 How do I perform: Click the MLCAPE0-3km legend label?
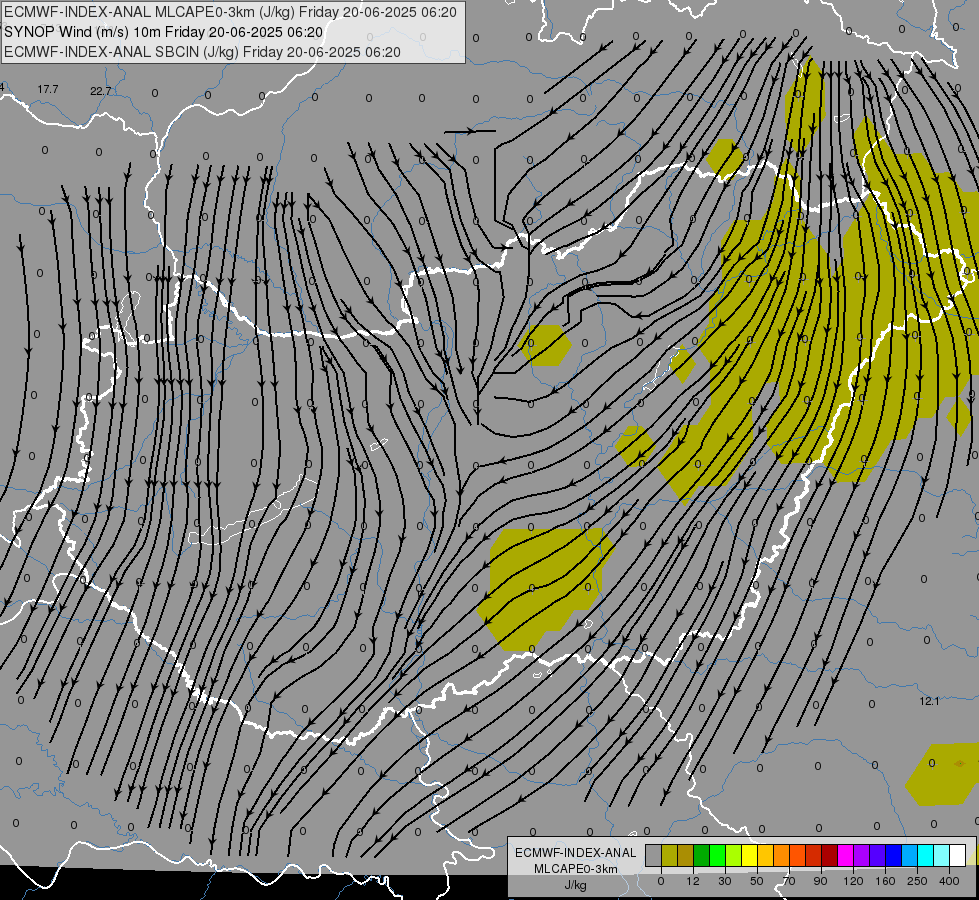click(575, 869)
